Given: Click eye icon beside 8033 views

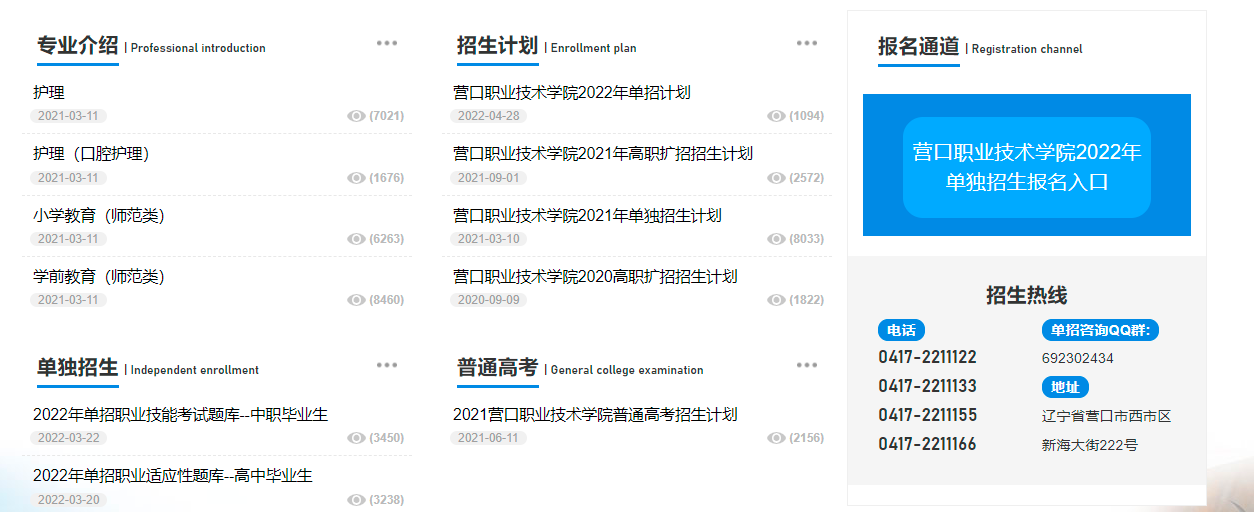Looking at the screenshot, I should pos(776,239).
